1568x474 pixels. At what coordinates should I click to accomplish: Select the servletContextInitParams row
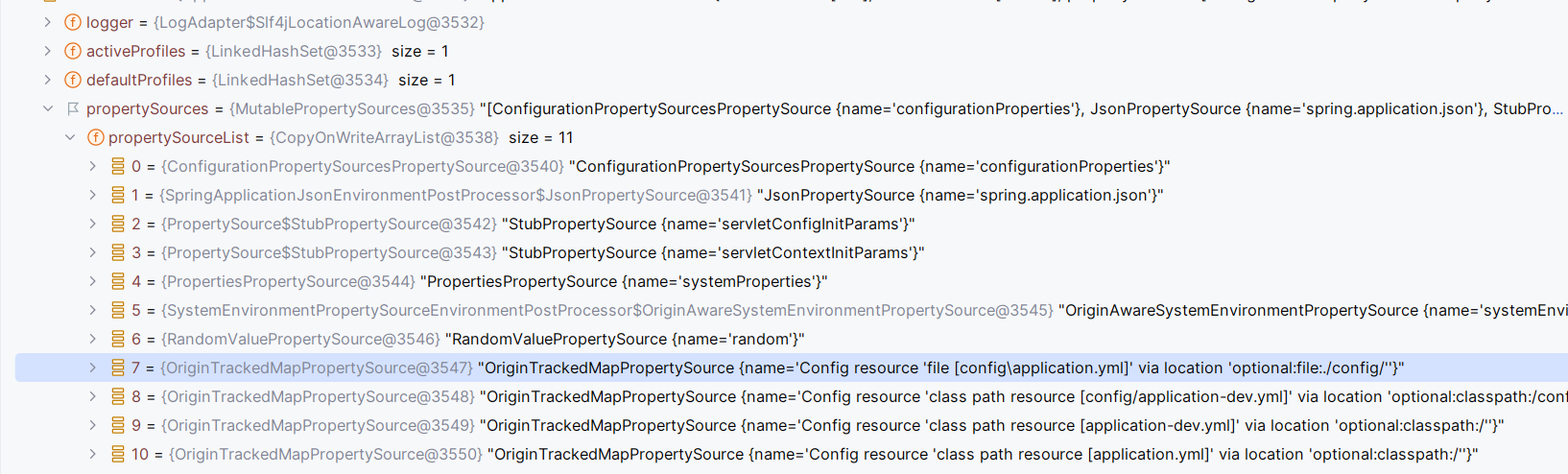(x=792, y=252)
